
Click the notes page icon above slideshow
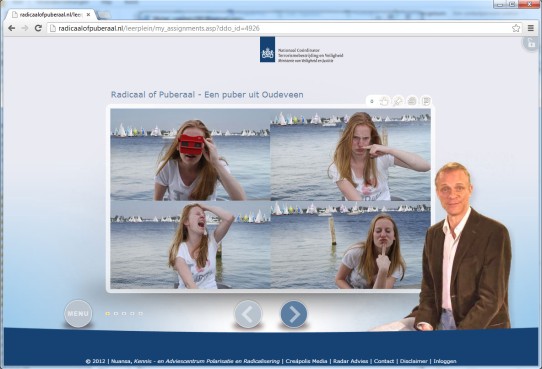tap(426, 101)
